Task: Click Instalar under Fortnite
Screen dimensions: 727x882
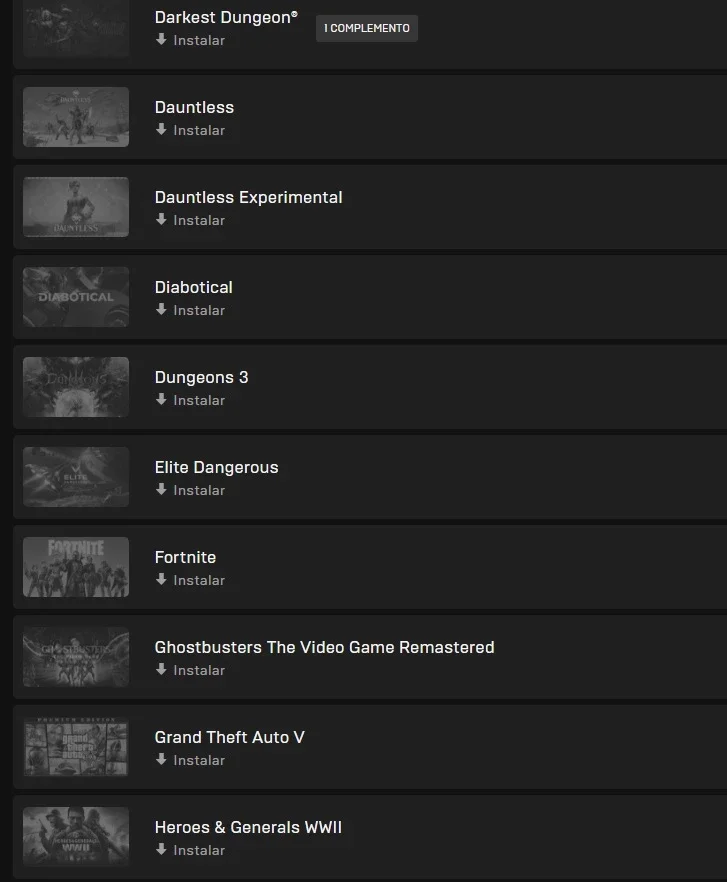Action: coord(199,580)
